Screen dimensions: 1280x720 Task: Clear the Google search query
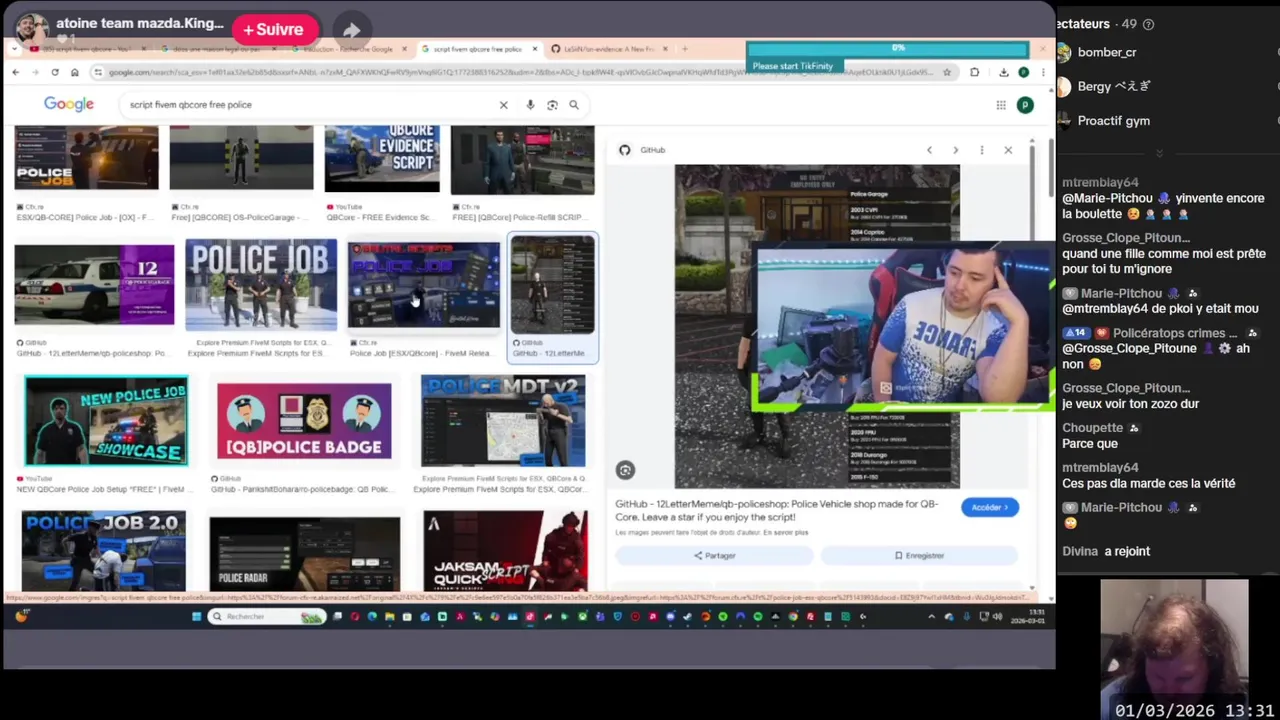[x=503, y=105]
